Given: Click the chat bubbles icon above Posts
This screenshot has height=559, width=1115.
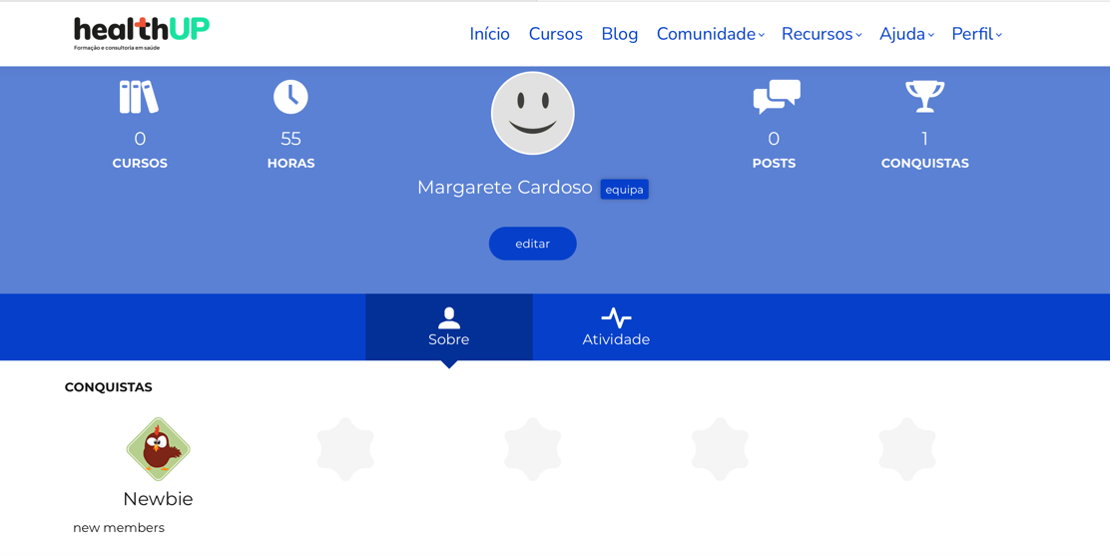Looking at the screenshot, I should (x=776, y=97).
